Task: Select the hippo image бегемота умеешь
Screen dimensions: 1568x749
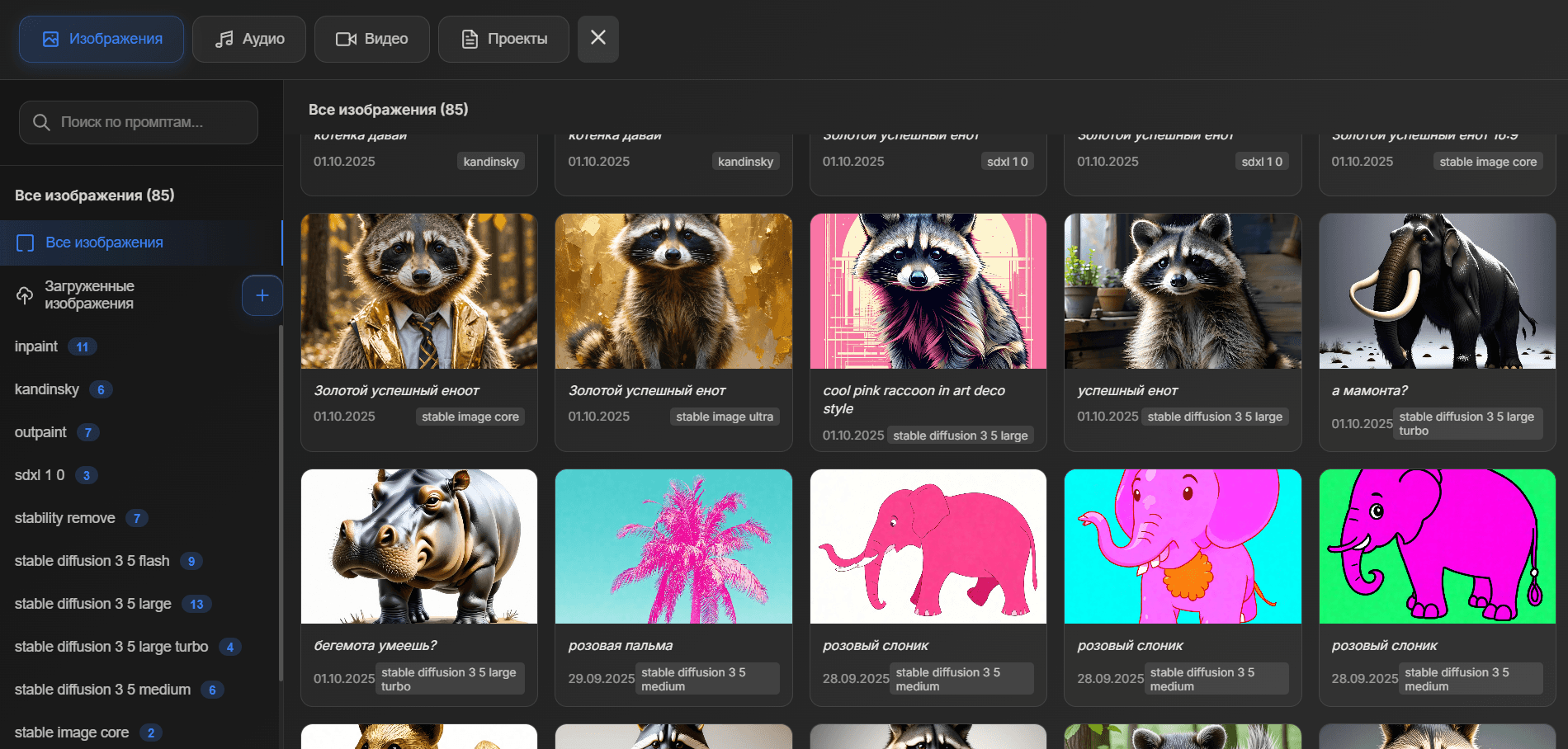Action: click(x=419, y=546)
